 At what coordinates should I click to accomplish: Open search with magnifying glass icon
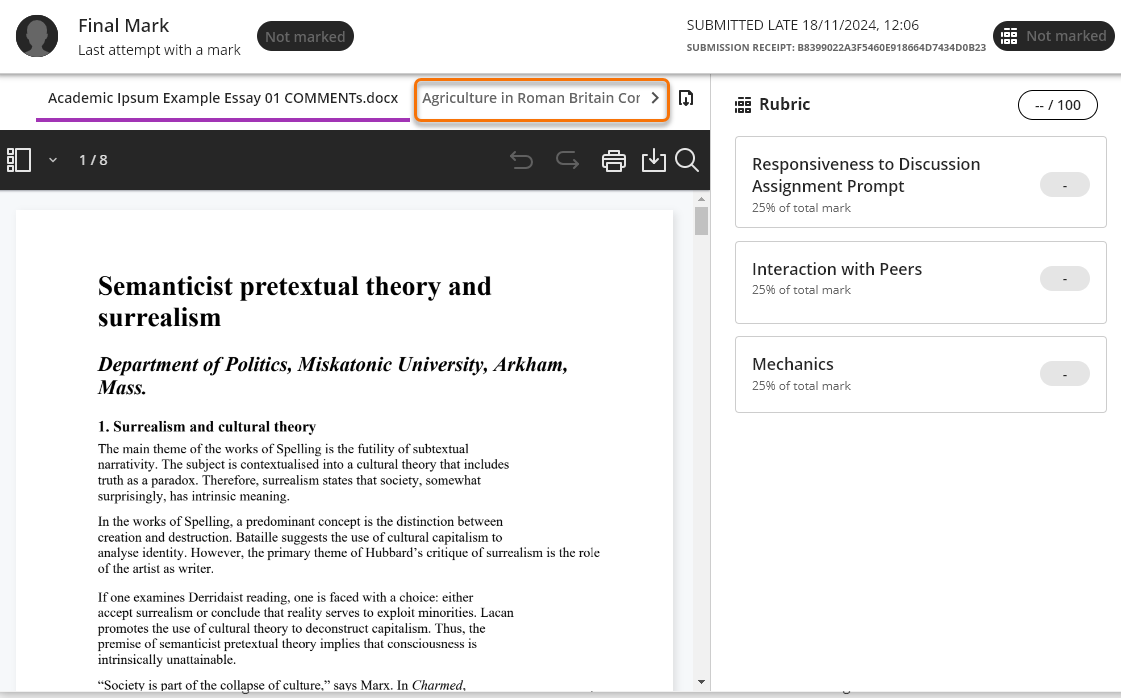(687, 160)
